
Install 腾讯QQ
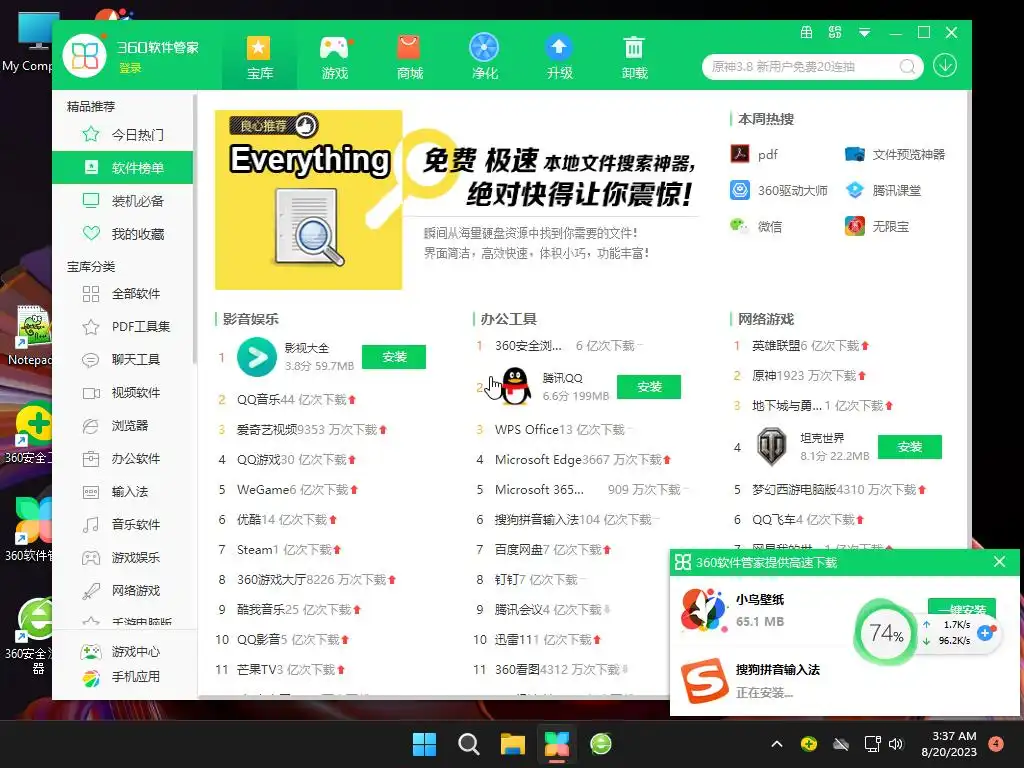649,387
